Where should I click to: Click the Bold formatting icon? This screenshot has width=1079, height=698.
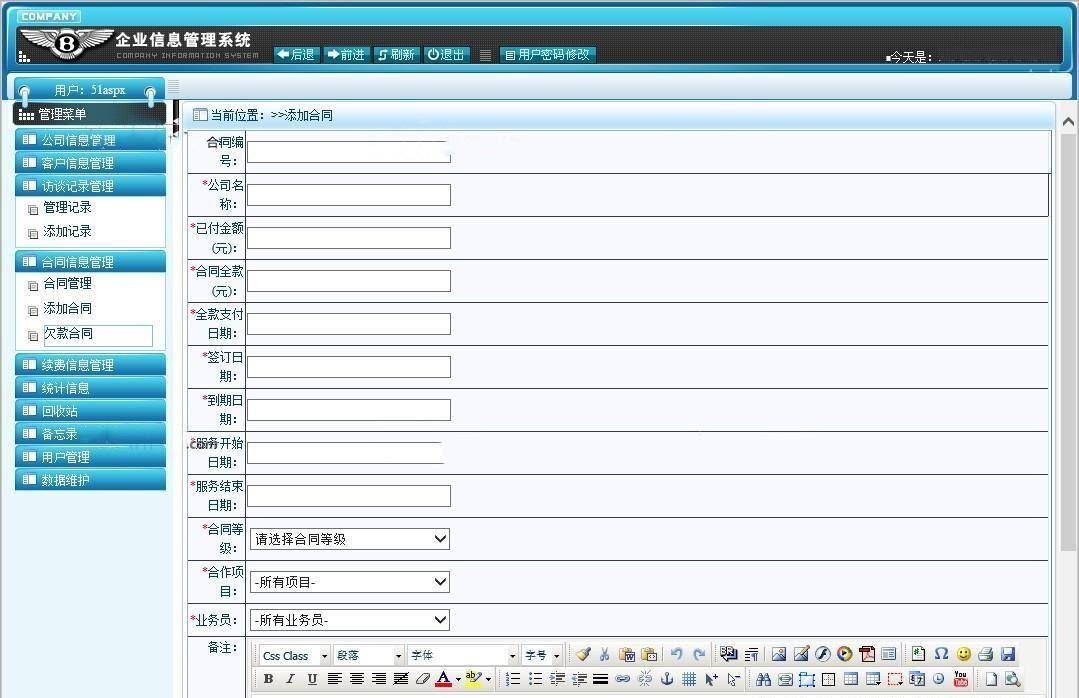(x=268, y=679)
